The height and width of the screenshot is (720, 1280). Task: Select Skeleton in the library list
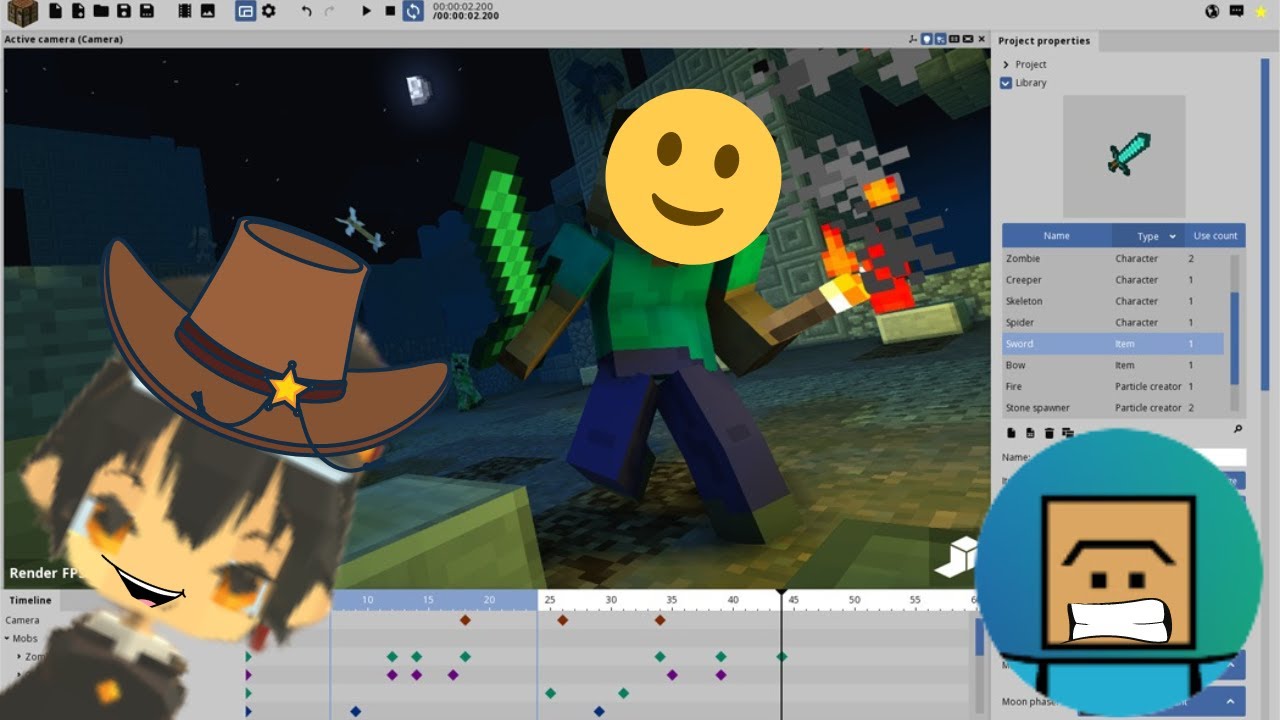(1113, 301)
